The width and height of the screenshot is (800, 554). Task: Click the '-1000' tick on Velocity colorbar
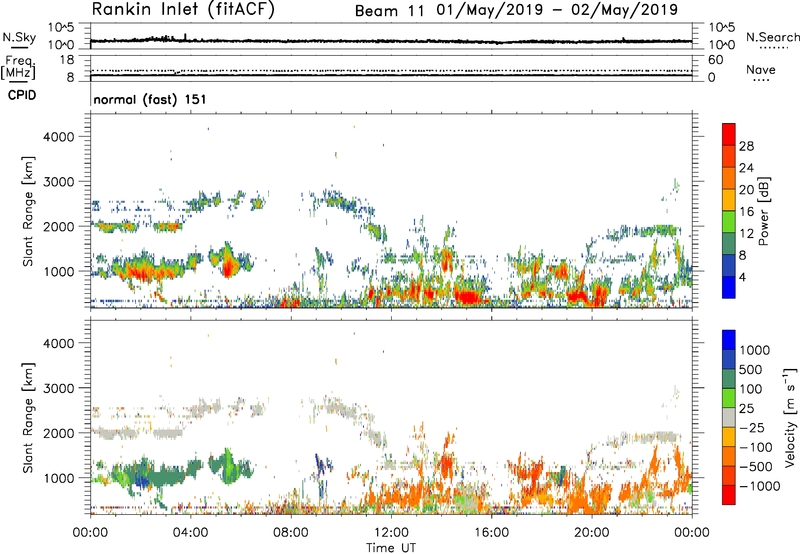(760, 486)
